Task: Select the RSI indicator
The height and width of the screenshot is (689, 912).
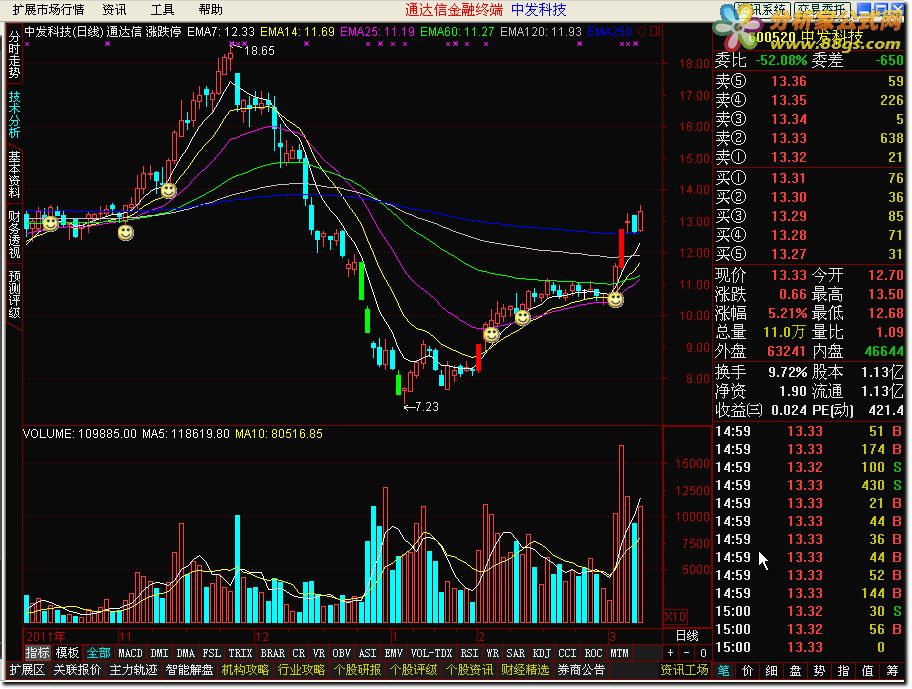Action: coord(469,653)
